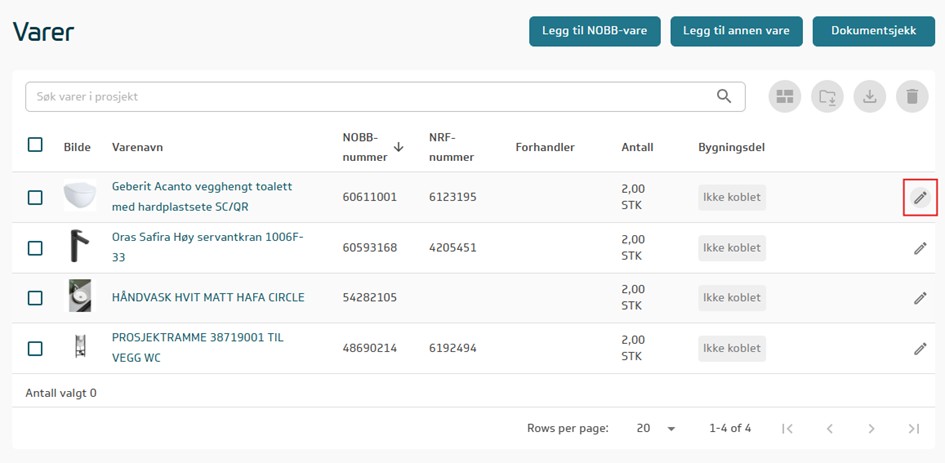
Task: Click the move-to-folder icon button
Action: click(828, 97)
